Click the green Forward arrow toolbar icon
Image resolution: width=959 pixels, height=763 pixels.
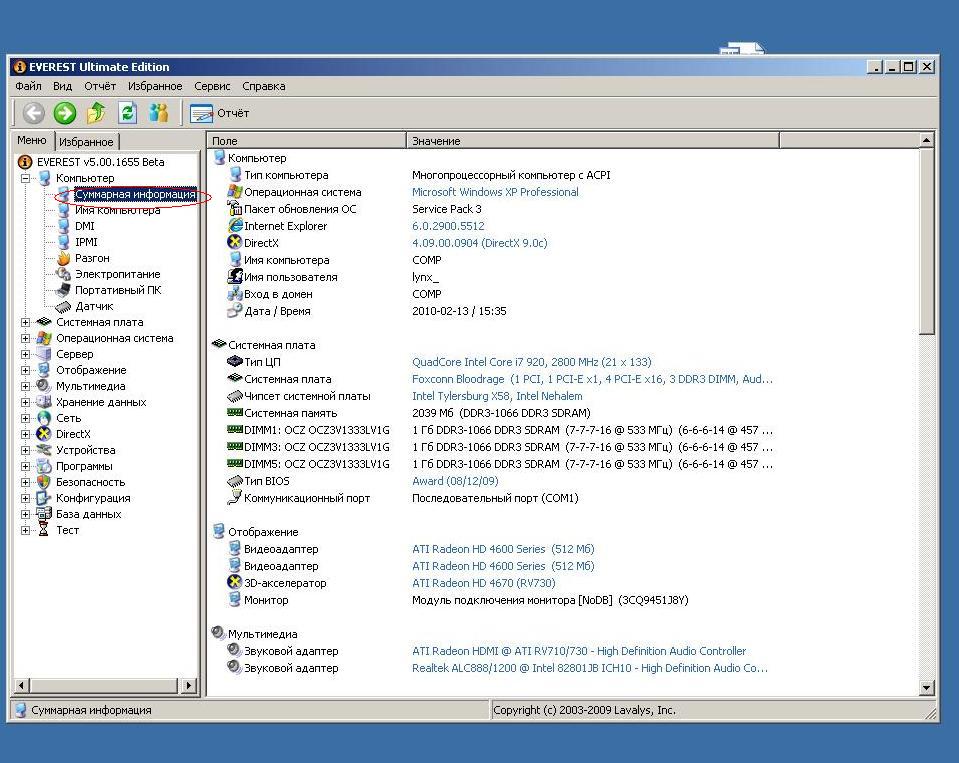tap(65, 113)
